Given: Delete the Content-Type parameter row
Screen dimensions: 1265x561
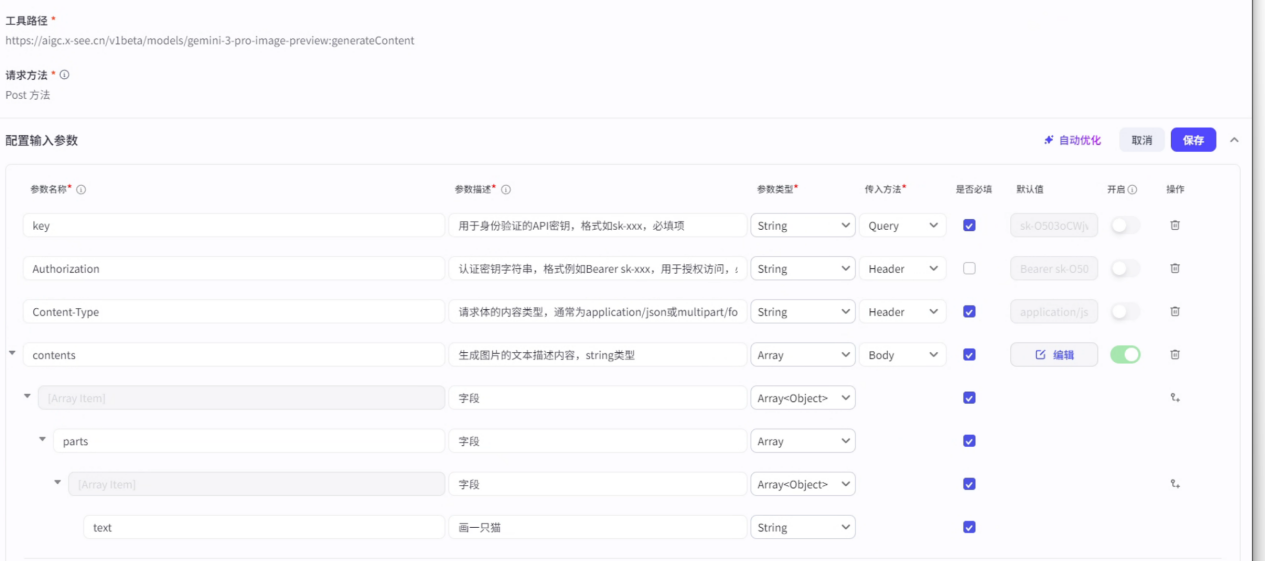Looking at the screenshot, I should (1175, 311).
